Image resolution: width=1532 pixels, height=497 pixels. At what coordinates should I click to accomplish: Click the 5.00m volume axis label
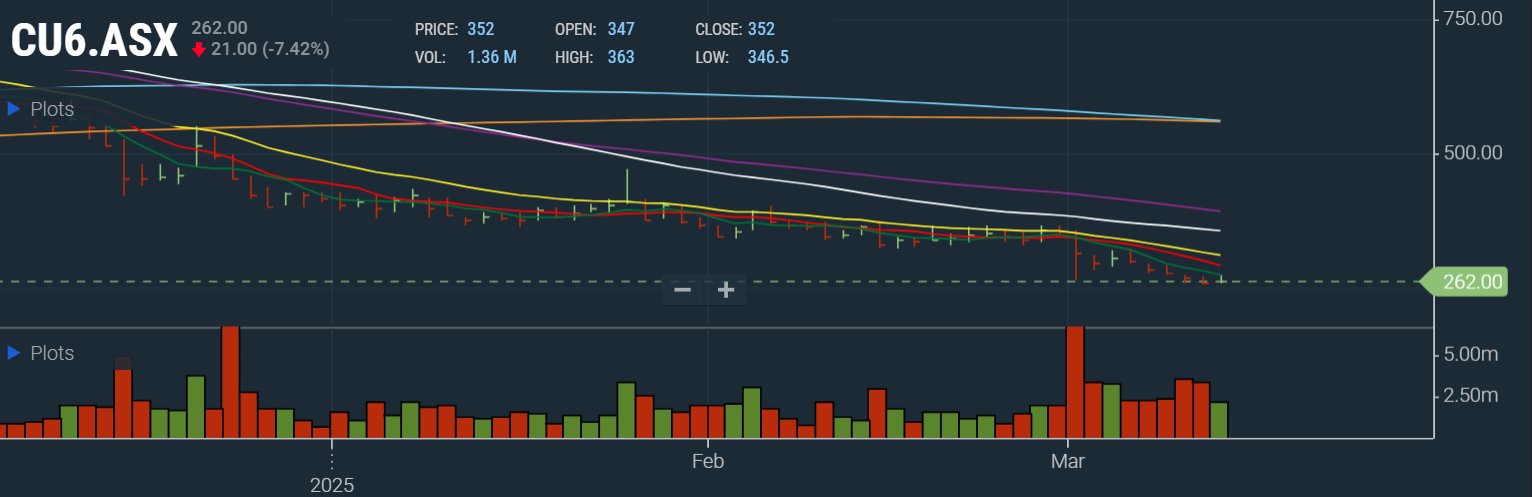(x=1472, y=354)
